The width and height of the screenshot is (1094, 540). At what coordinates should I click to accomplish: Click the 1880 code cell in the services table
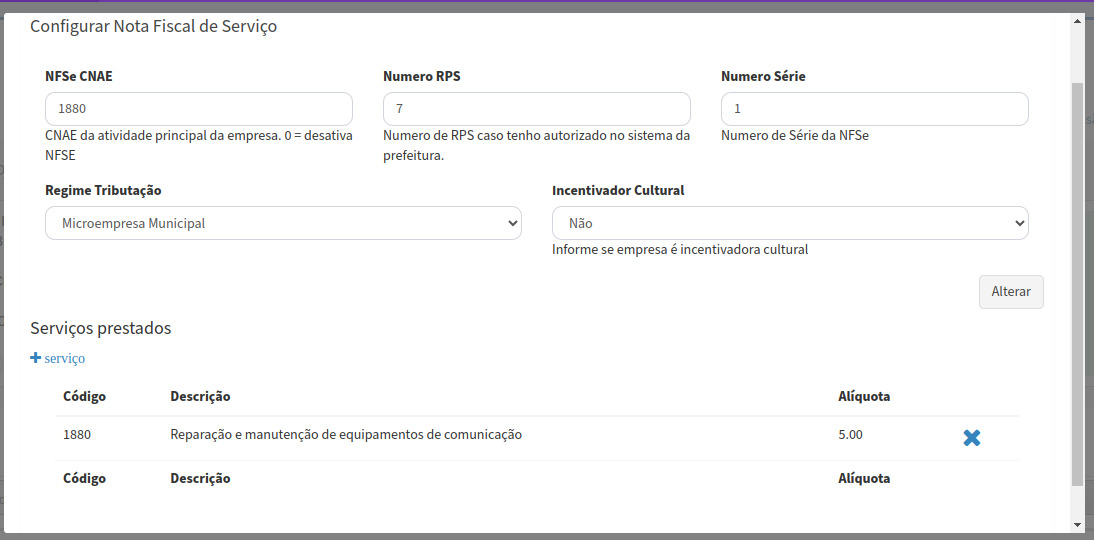pyautogui.click(x=76, y=435)
